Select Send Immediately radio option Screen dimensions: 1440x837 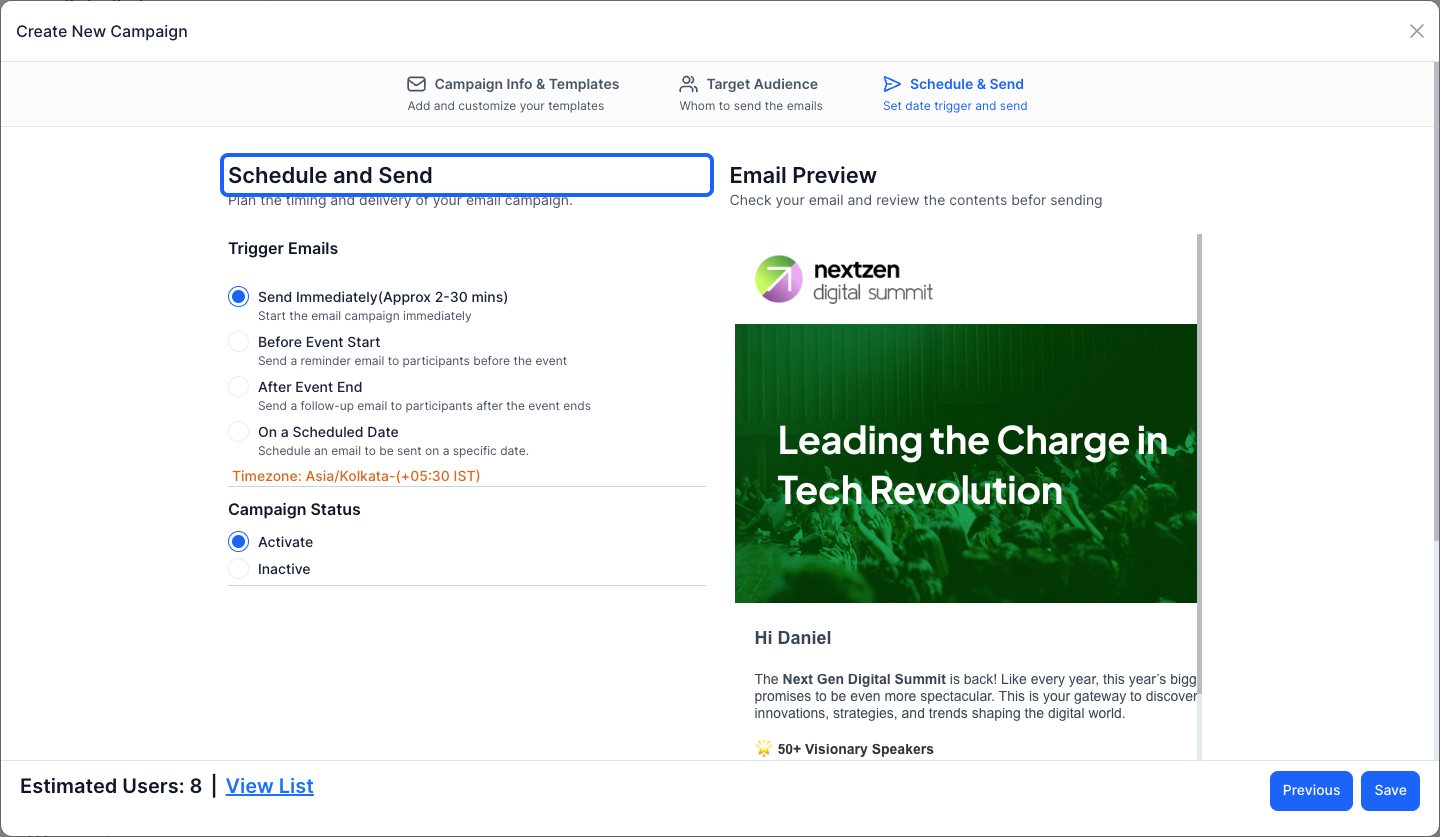pyautogui.click(x=238, y=297)
